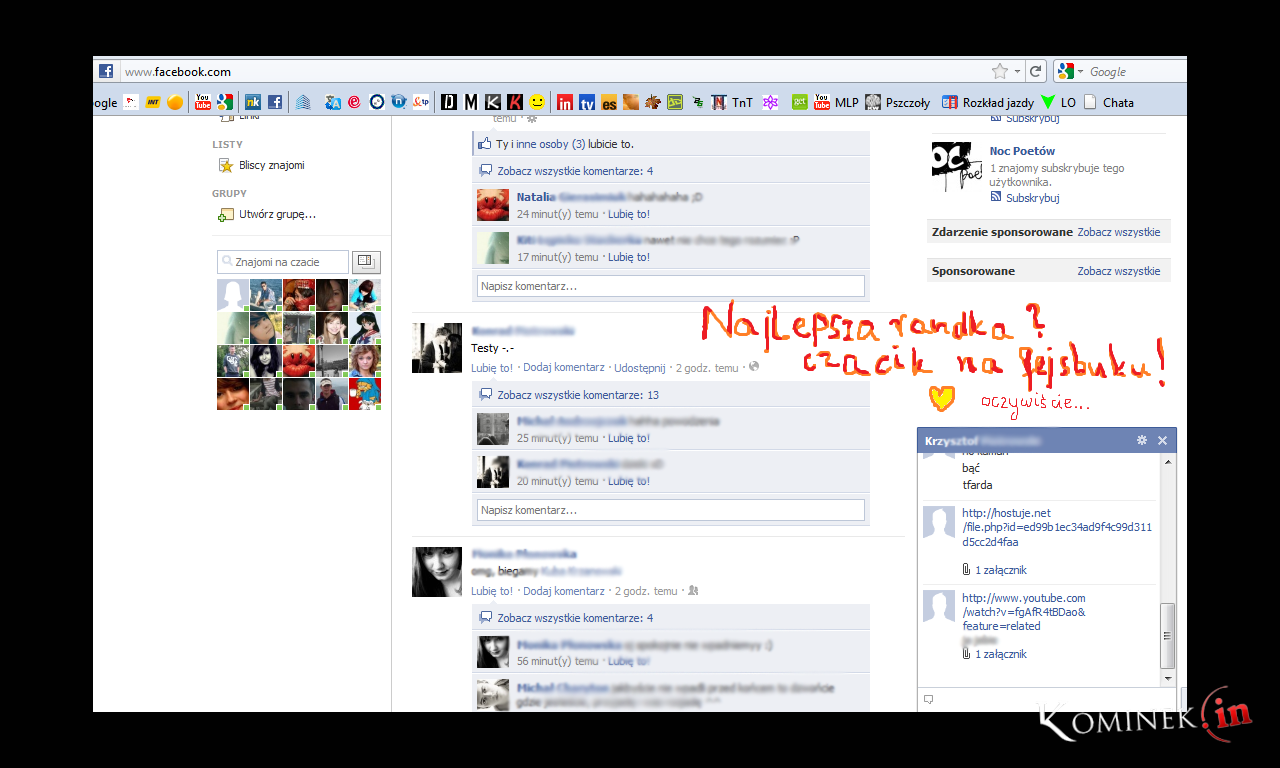Click the chat scrollbar up arrow
This screenshot has height=768, width=1280.
tap(1167, 461)
